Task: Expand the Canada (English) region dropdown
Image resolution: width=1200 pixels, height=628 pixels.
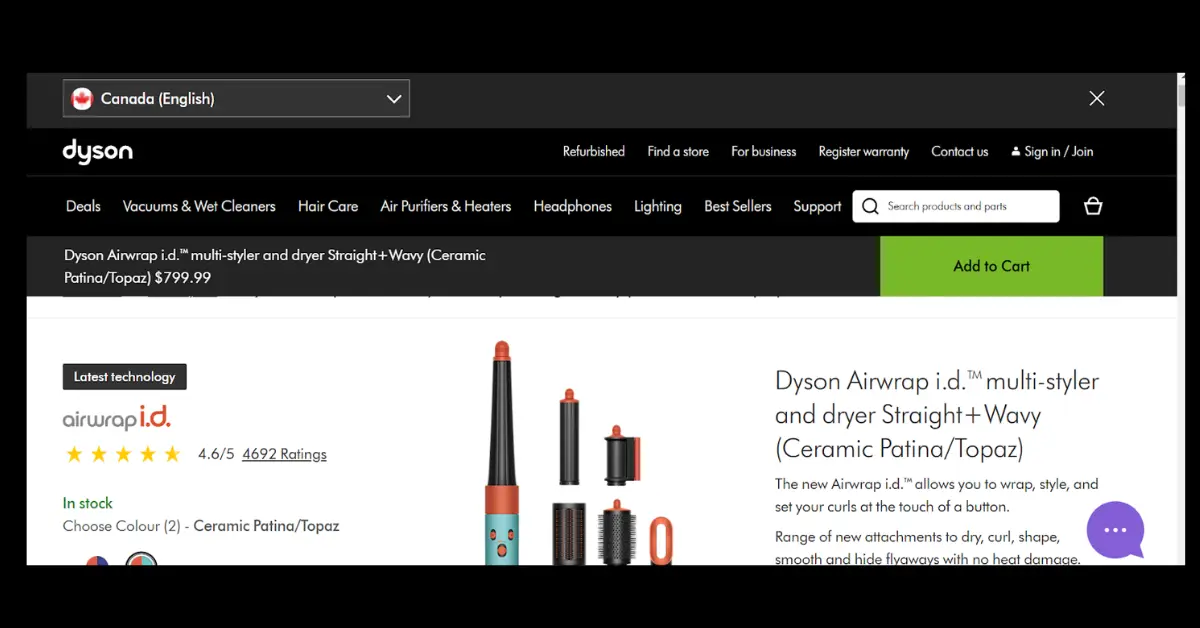Action: click(x=236, y=98)
